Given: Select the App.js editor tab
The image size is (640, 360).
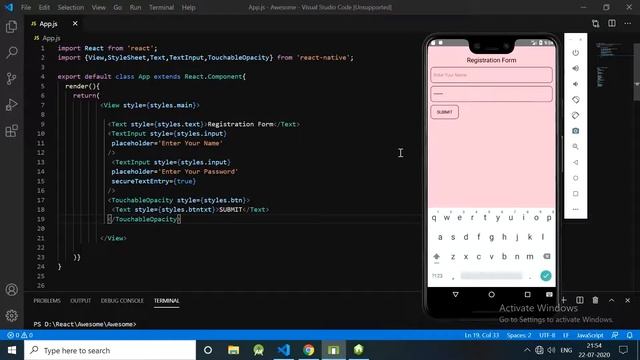Looking at the screenshot, I should click(x=49, y=24).
